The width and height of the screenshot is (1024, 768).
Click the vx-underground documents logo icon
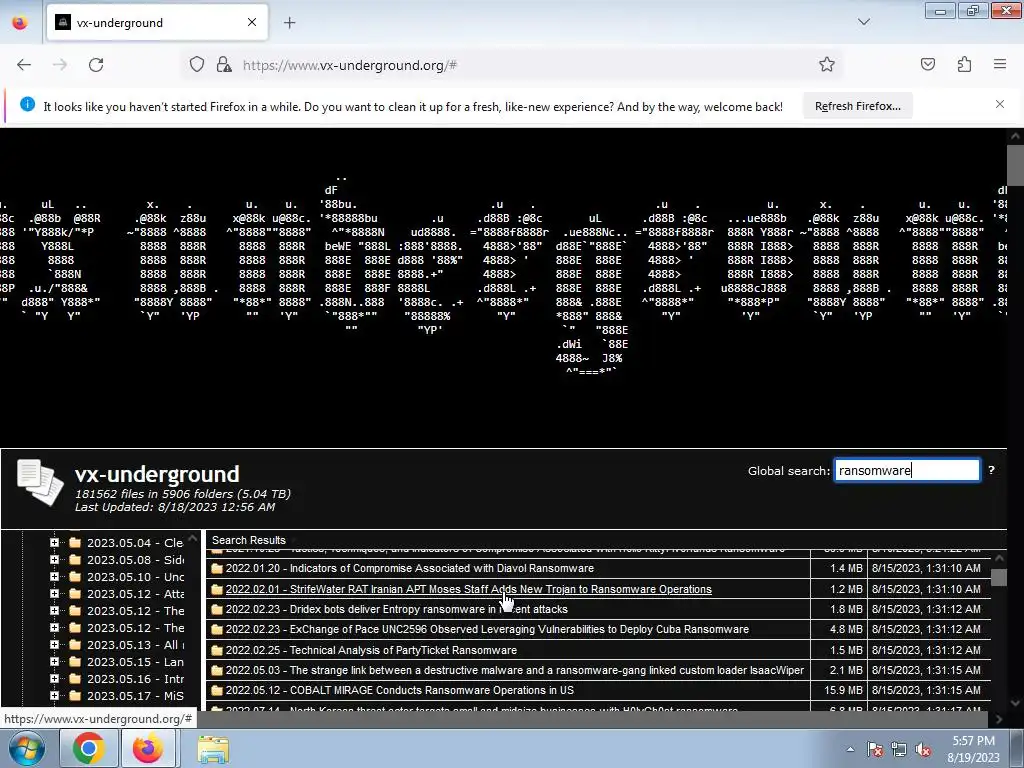[x=40, y=483]
